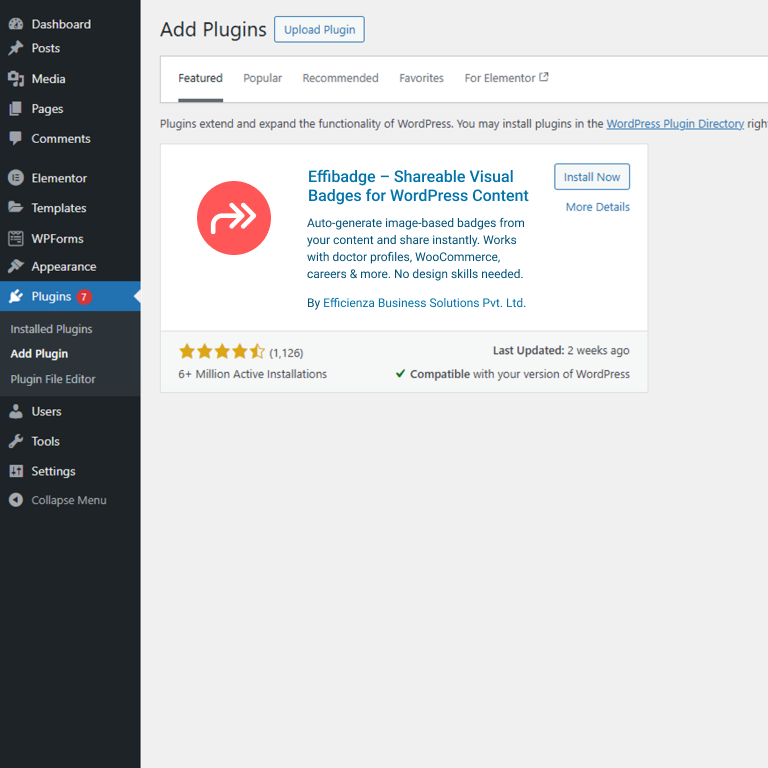Click the Appearance paintbrush icon
Viewport: 768px width, 768px height.
[x=16, y=267]
